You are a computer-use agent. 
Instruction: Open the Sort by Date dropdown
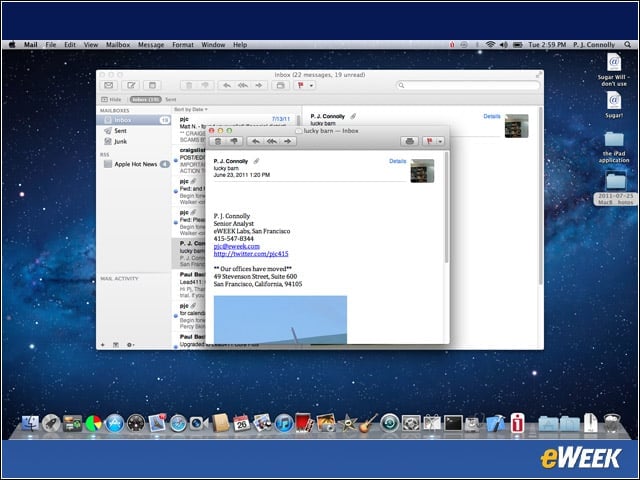(191, 109)
